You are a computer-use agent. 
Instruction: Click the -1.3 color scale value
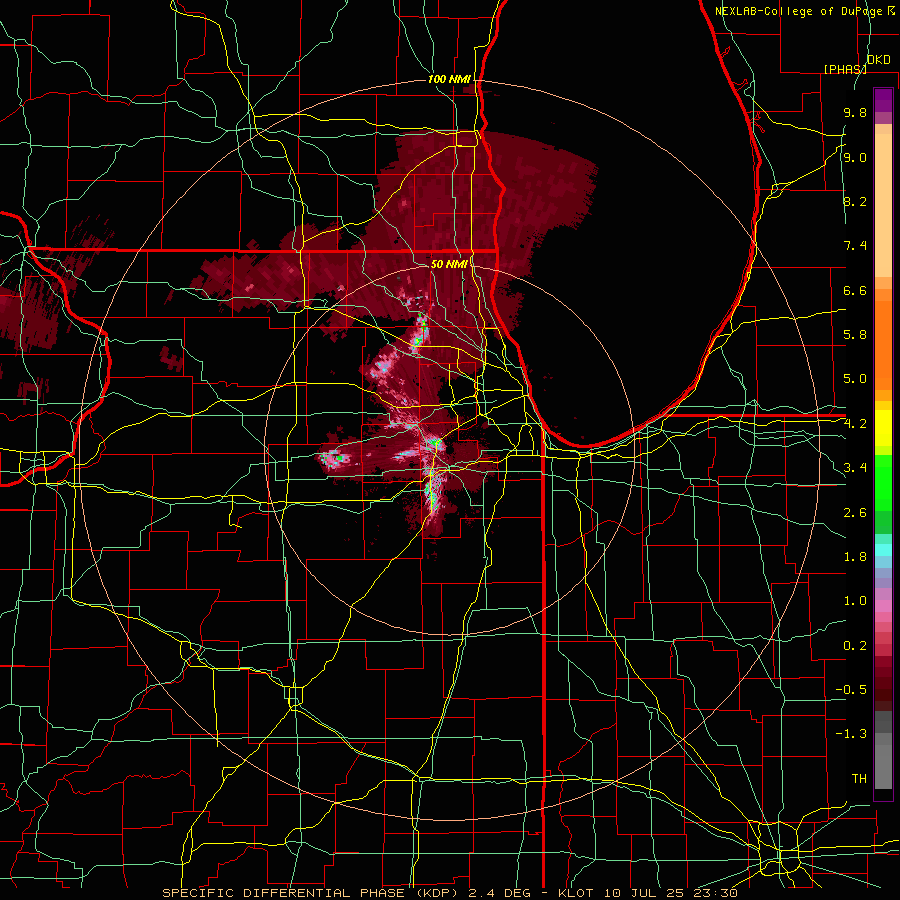click(x=851, y=734)
